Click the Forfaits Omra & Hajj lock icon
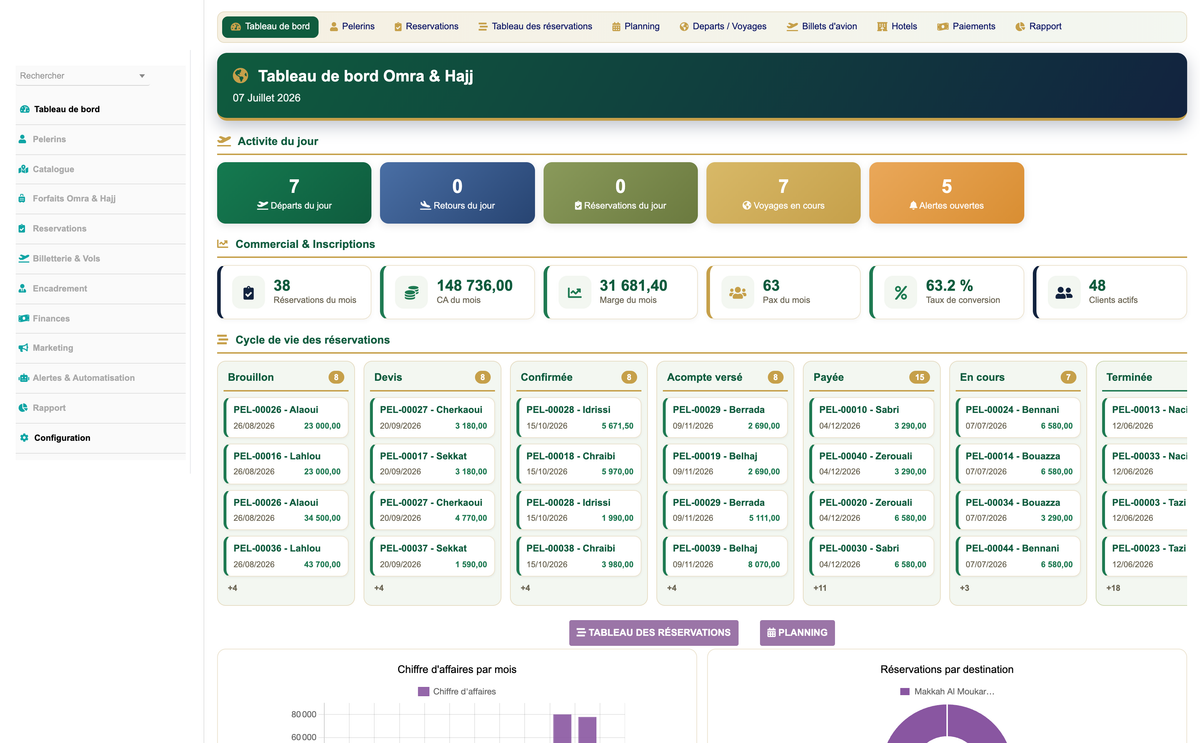Image resolution: width=1200 pixels, height=743 pixels. [23, 199]
